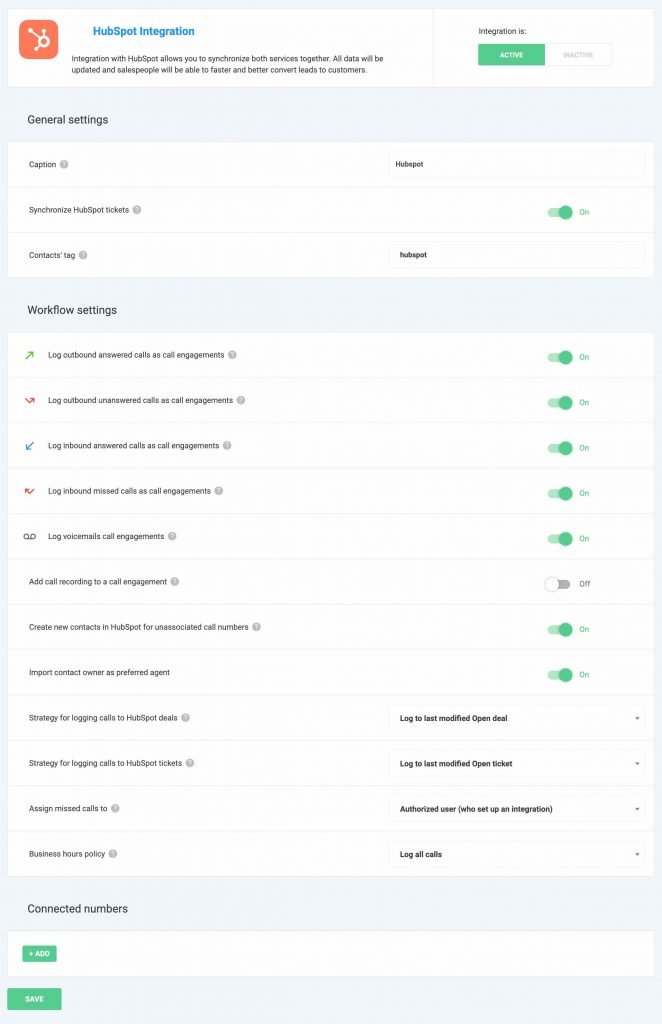
Task: Enable Add call recording to a call engagement
Action: coord(560,582)
